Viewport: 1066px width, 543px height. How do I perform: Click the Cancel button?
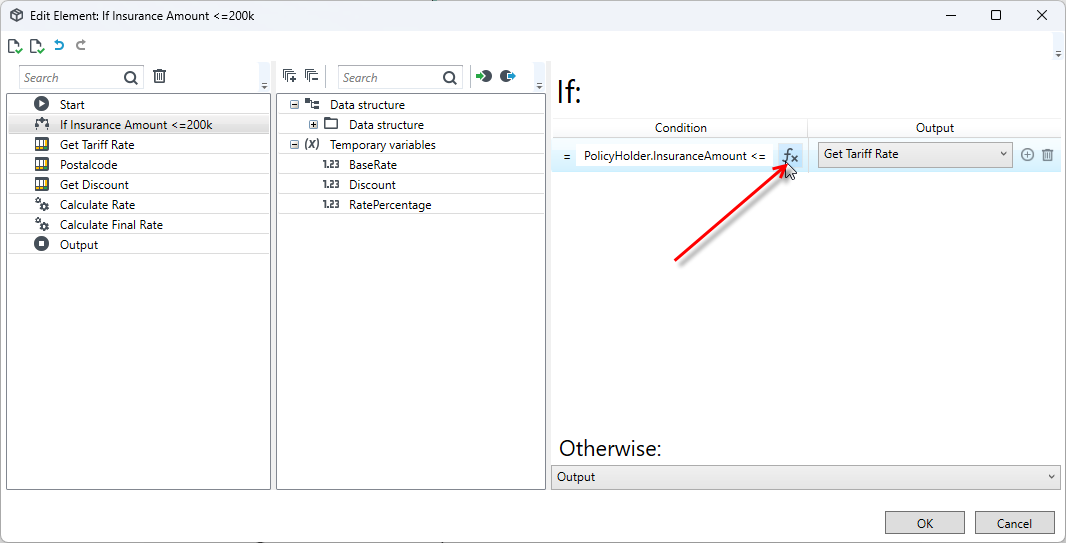[x=1014, y=523]
